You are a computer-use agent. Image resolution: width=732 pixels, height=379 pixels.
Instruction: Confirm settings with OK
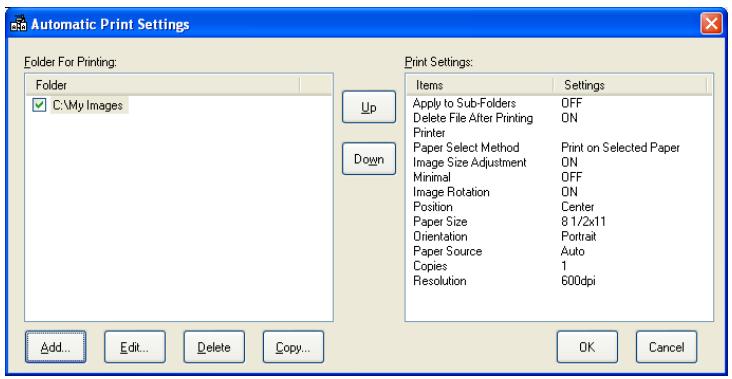pyautogui.click(x=587, y=347)
